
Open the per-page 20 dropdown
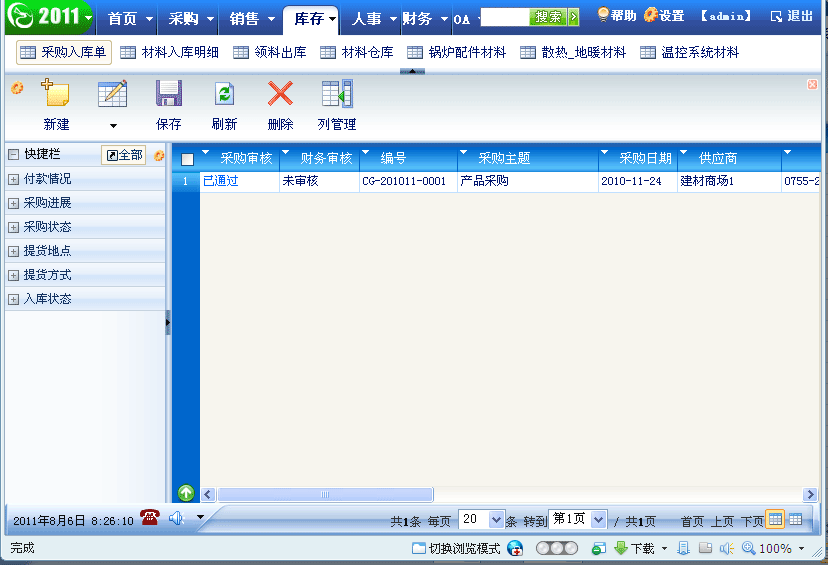coord(496,520)
